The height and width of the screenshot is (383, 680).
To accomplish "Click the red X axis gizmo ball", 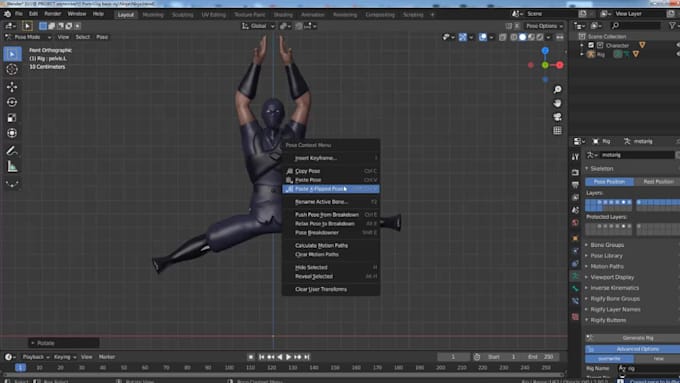I will point(560,65).
